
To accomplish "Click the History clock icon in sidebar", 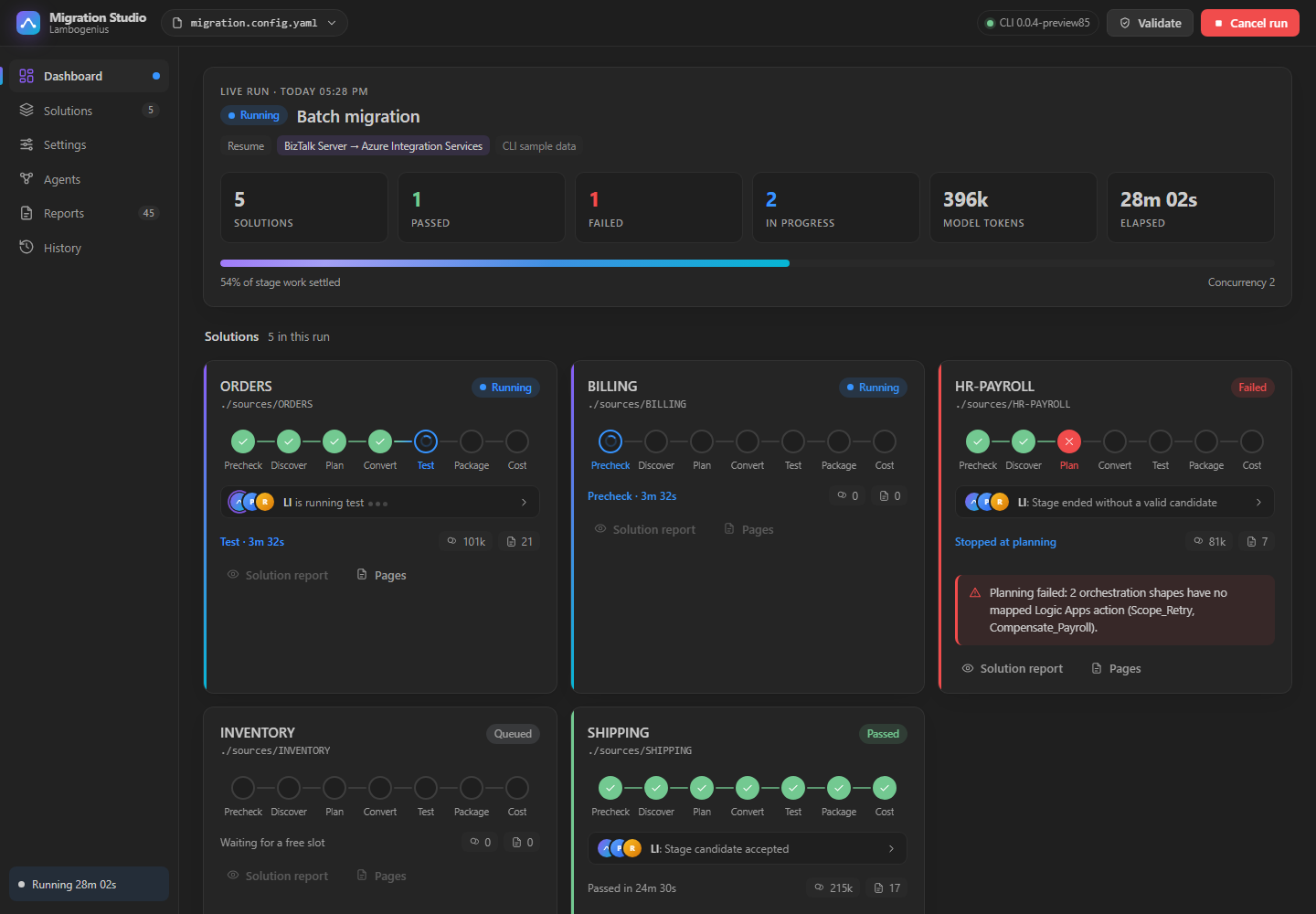I will 27,248.
